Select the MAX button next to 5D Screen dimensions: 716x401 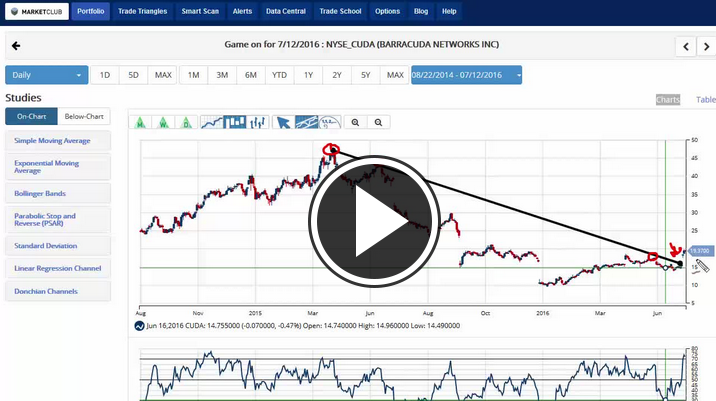(163, 75)
